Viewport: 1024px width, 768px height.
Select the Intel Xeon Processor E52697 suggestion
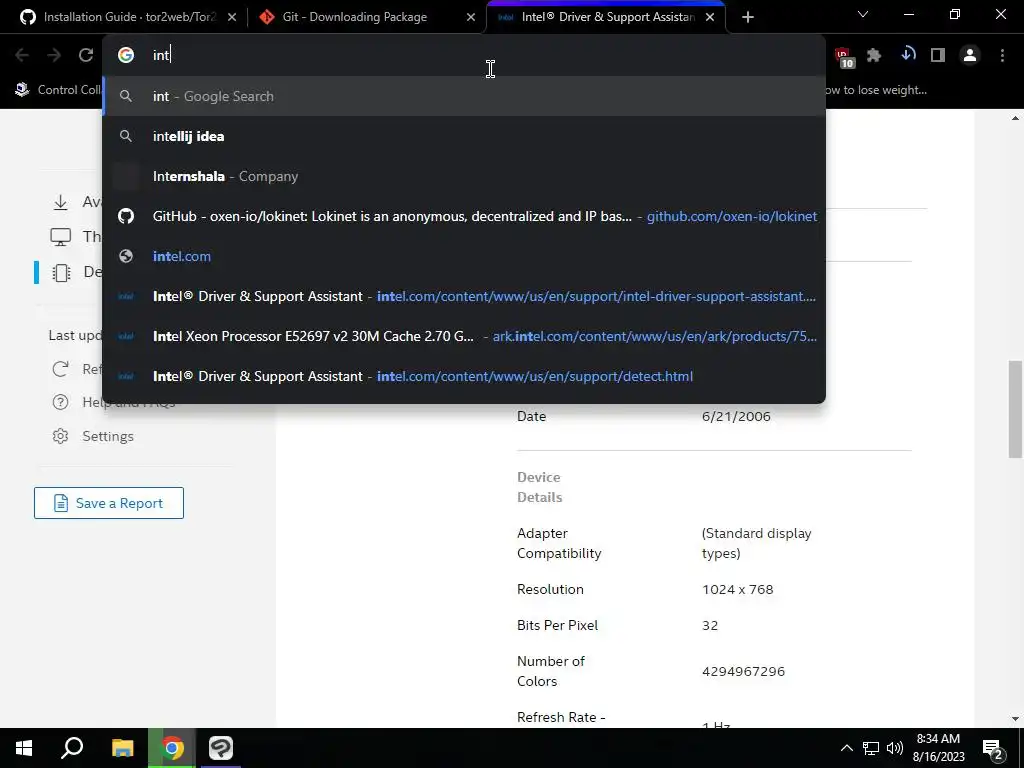click(464, 336)
